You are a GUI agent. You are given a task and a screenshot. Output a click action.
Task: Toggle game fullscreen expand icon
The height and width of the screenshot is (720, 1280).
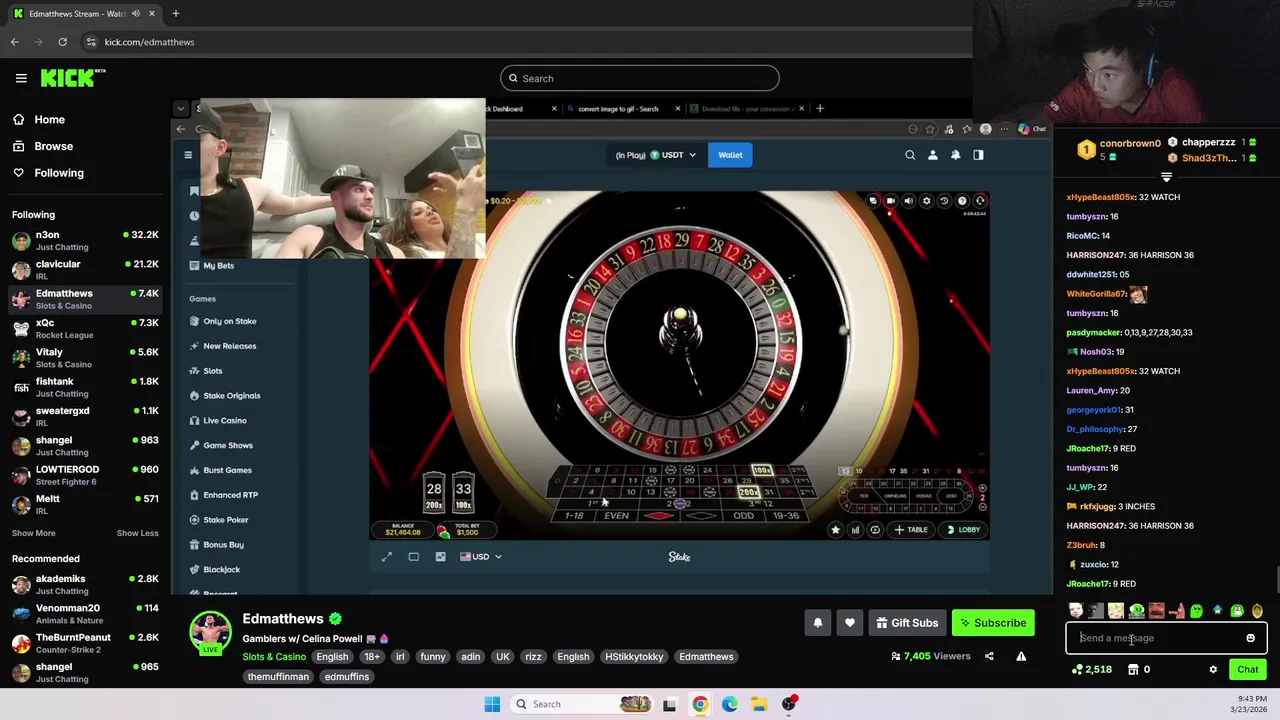click(x=387, y=557)
